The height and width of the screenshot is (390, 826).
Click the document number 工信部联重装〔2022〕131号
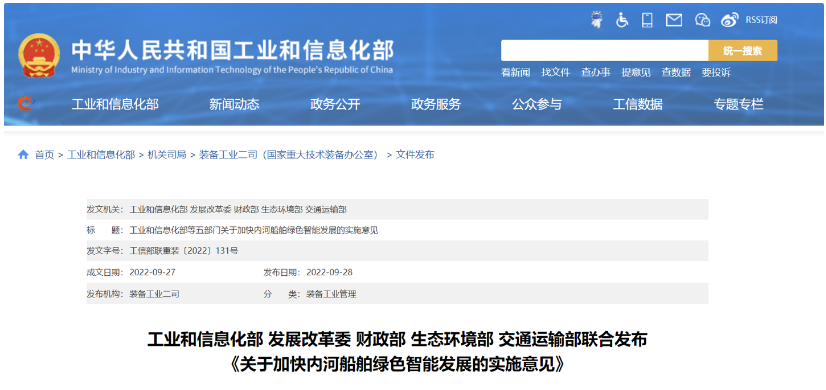(x=184, y=251)
